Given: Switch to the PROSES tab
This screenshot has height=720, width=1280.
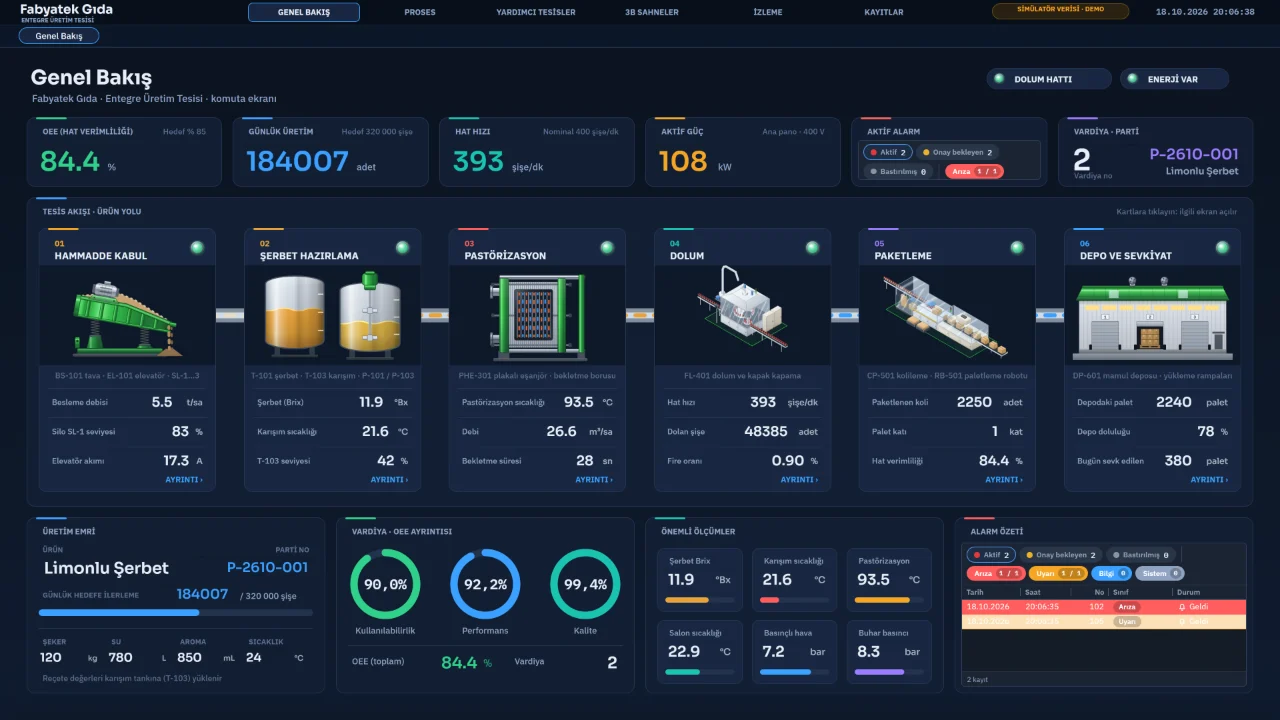Looking at the screenshot, I should click(420, 12).
